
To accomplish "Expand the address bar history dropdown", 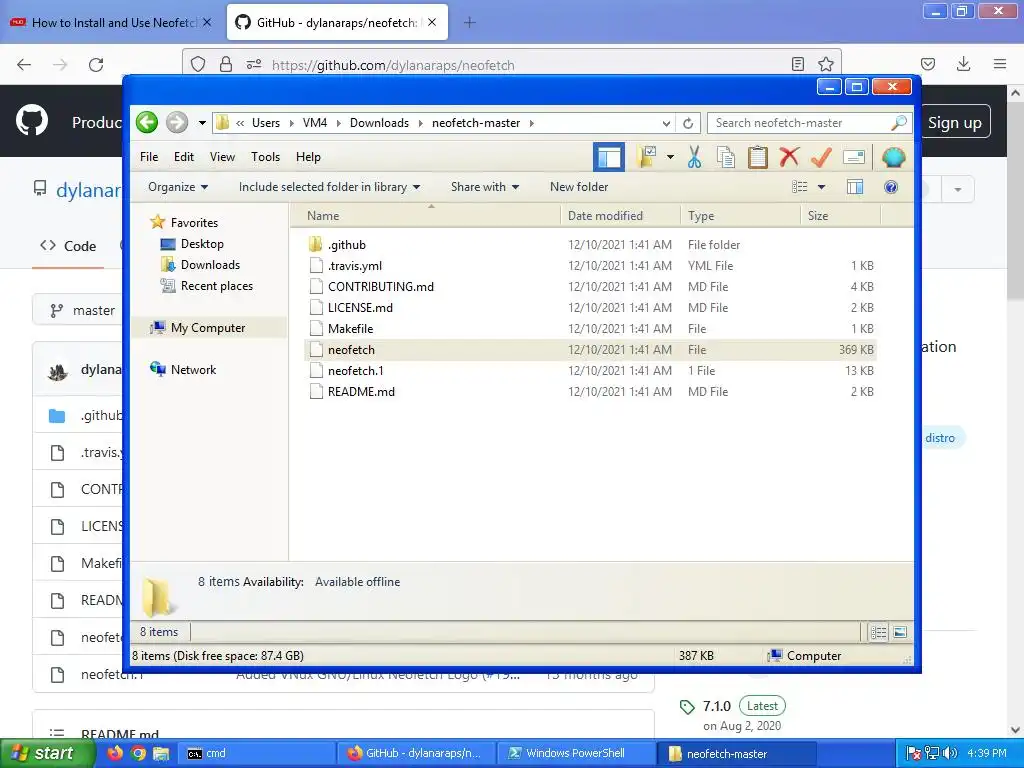I will pyautogui.click(x=666, y=123).
